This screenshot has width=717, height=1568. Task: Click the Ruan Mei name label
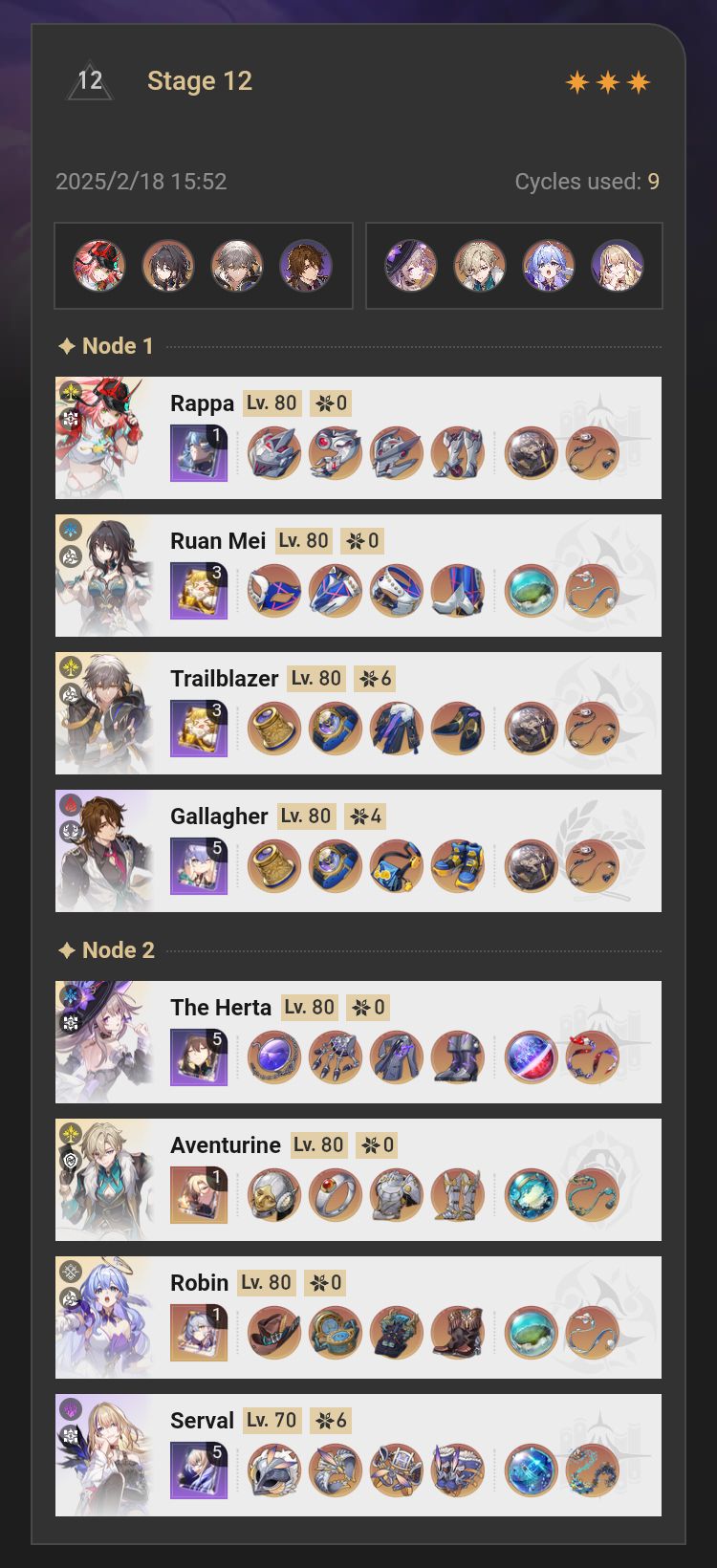coord(218,541)
